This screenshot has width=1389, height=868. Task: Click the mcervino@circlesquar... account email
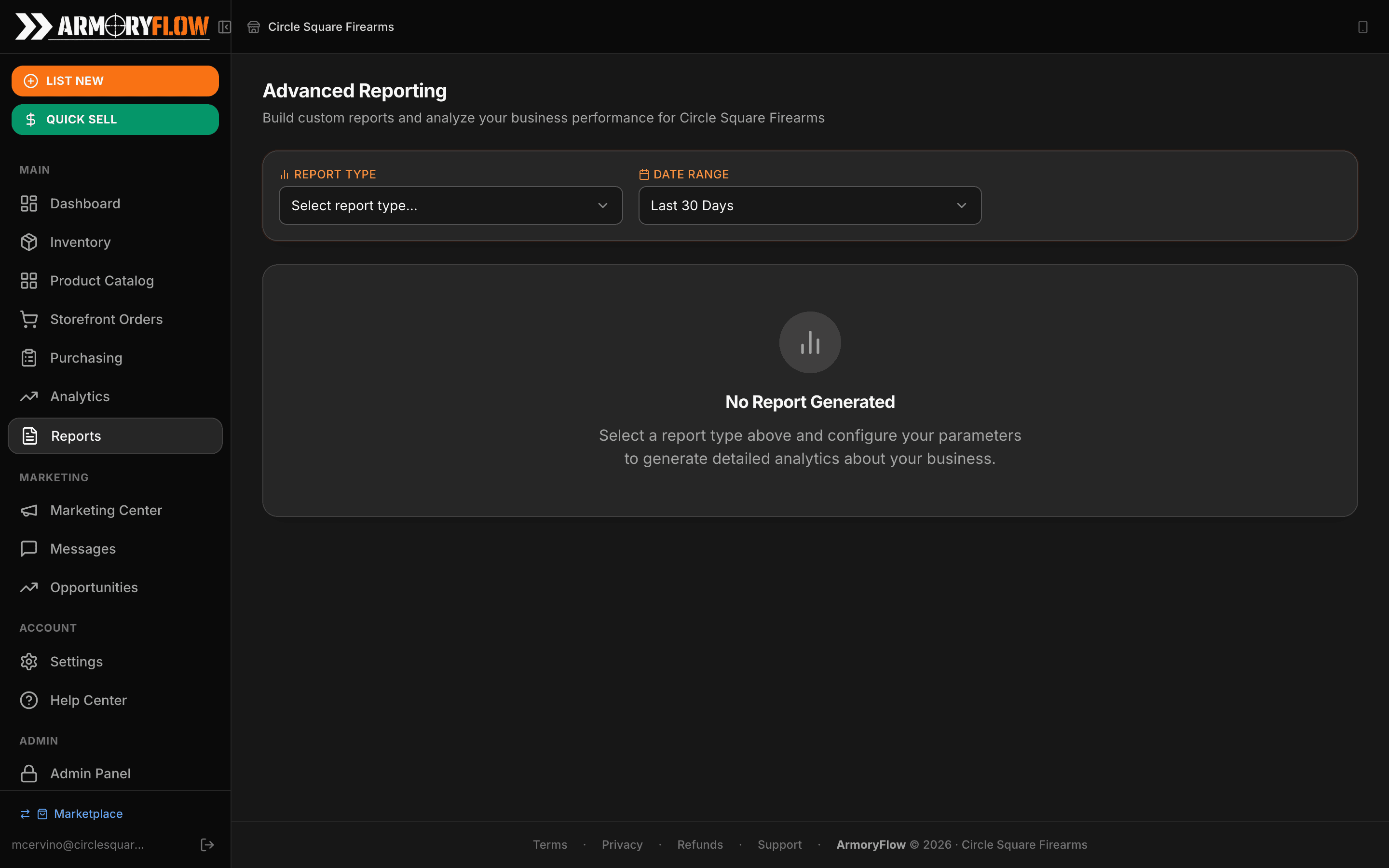[78, 844]
